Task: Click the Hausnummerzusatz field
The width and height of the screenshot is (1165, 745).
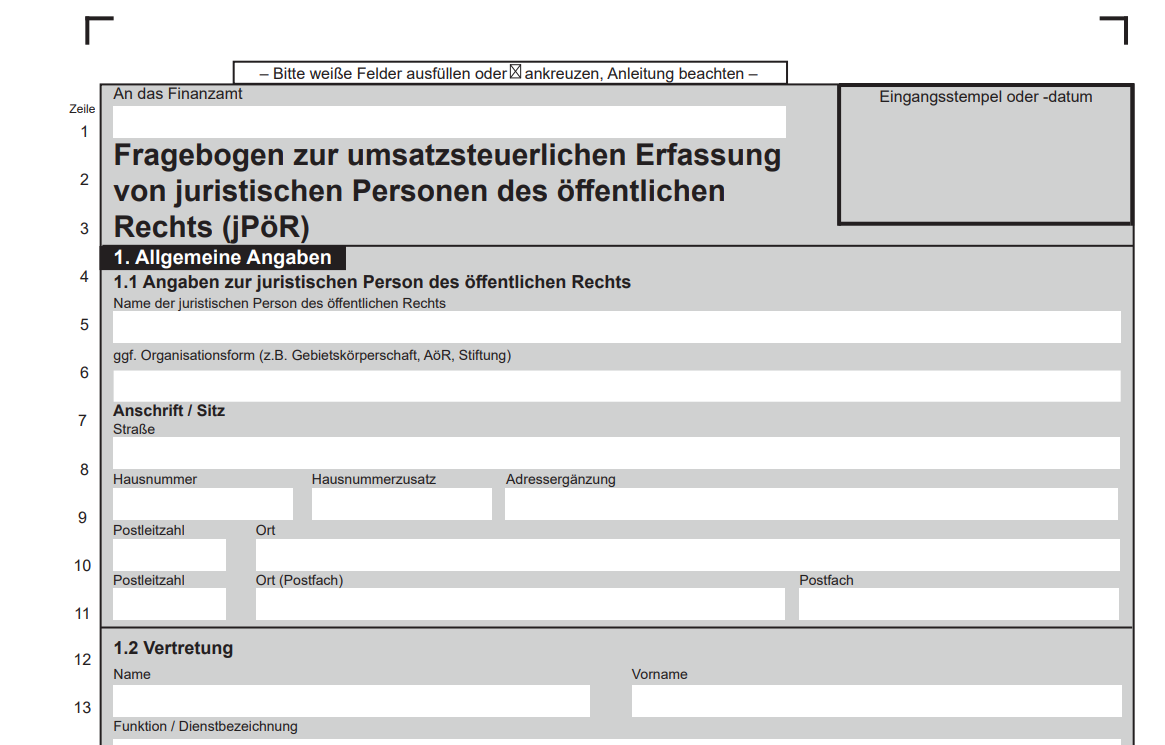Action: click(x=401, y=504)
